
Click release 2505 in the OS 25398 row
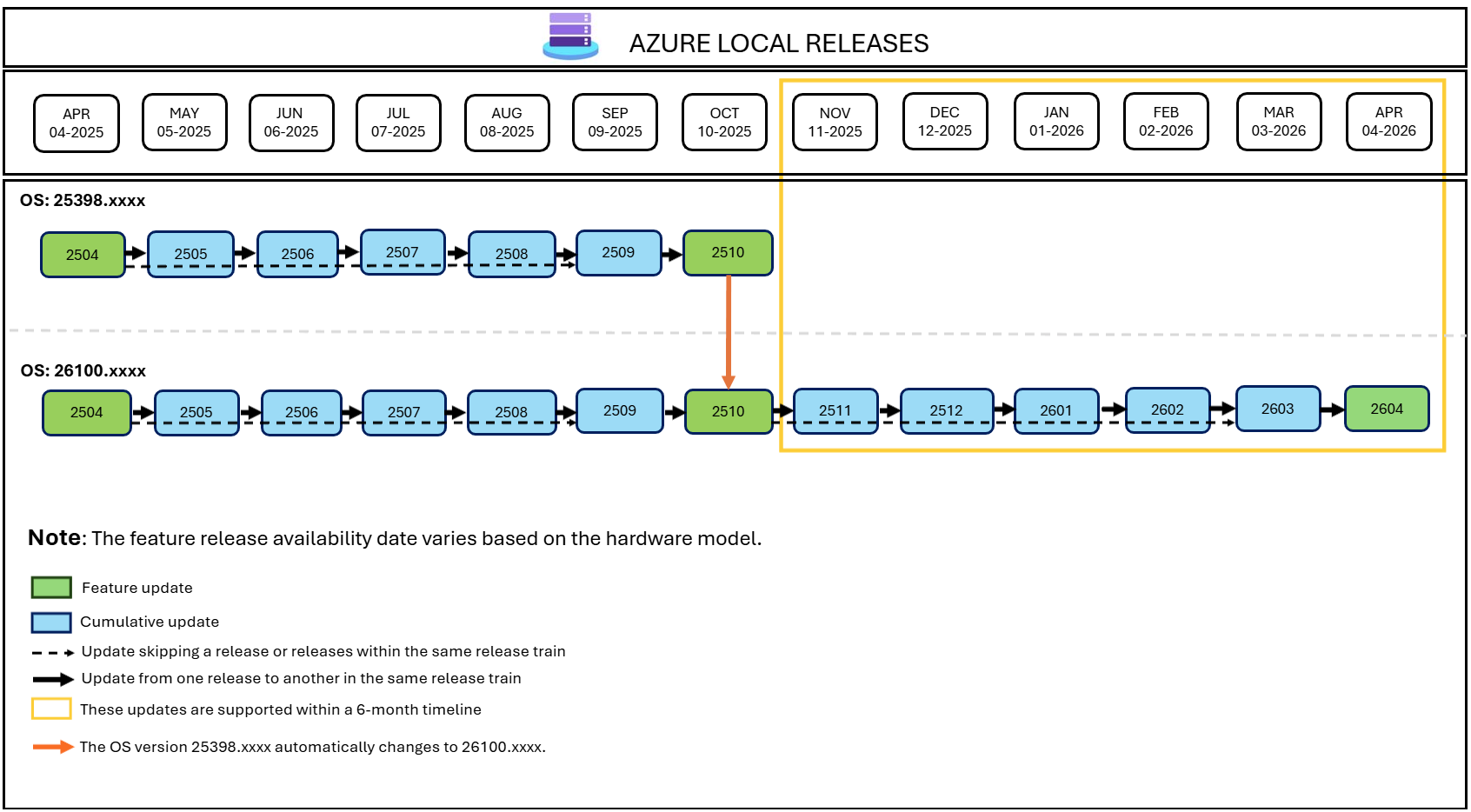click(190, 254)
